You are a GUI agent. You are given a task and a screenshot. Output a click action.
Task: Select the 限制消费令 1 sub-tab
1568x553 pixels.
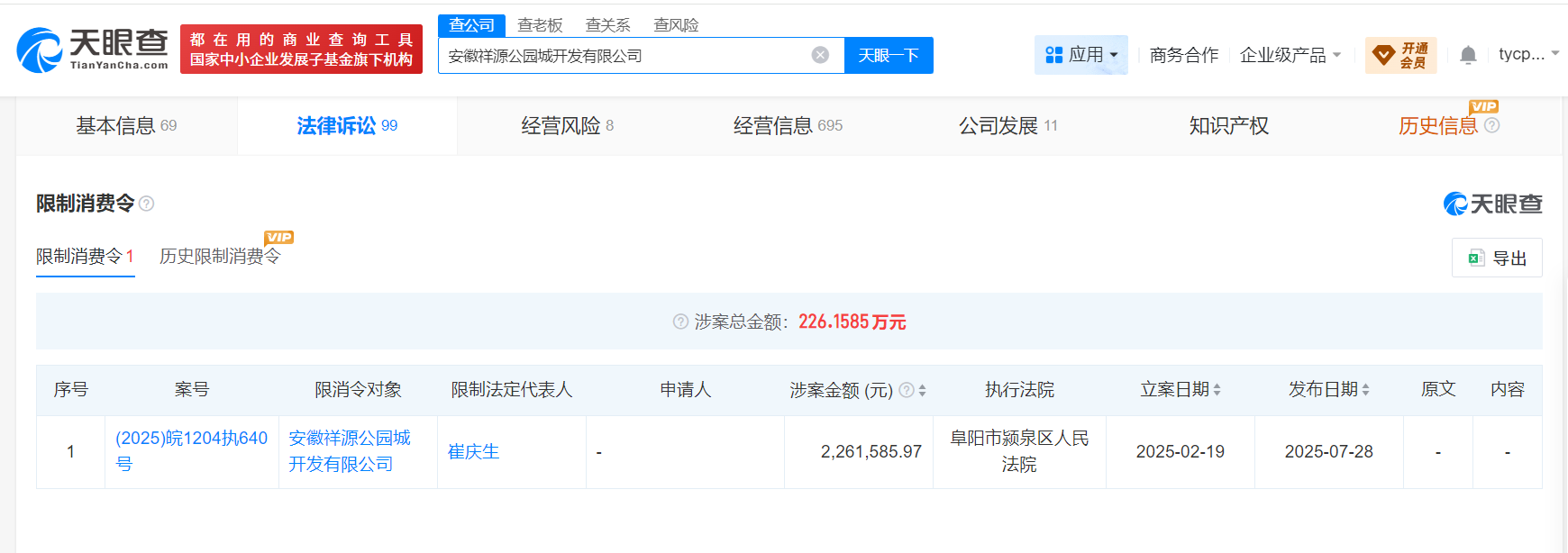(86, 257)
